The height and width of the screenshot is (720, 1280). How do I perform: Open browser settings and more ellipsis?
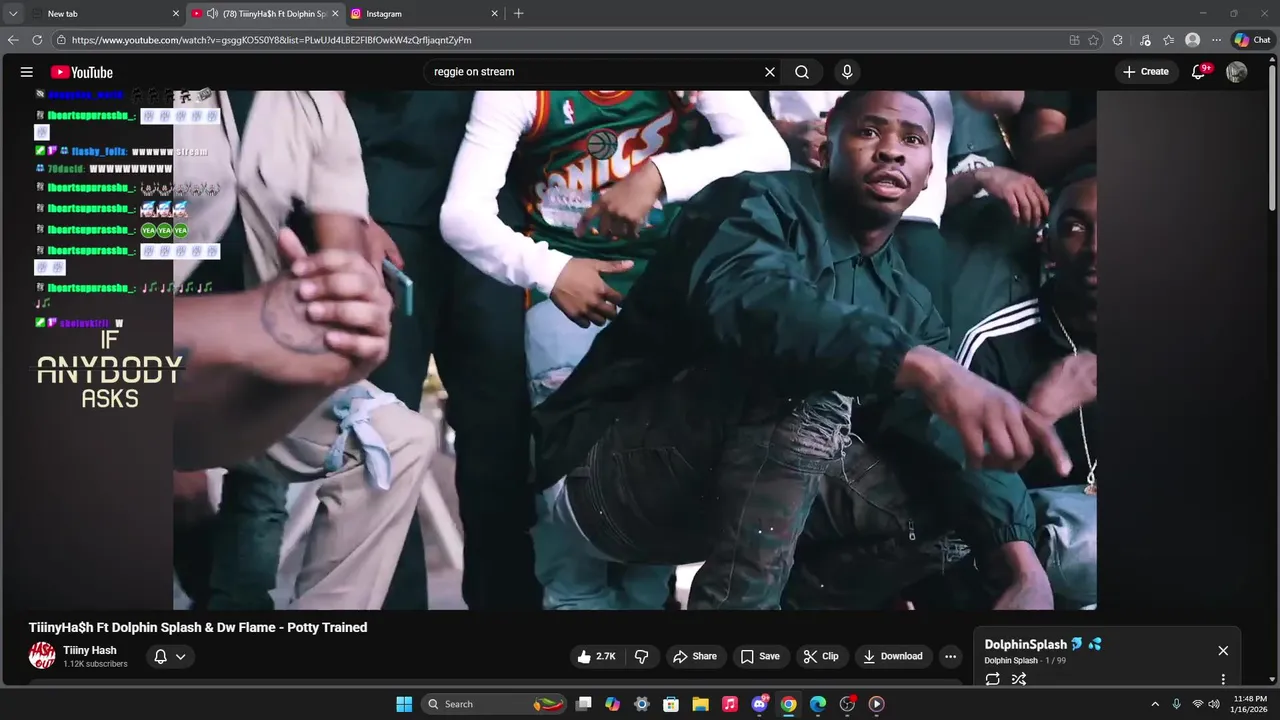click(x=1216, y=40)
